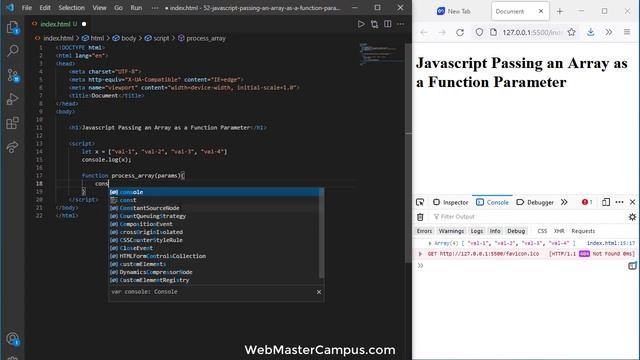This screenshot has height=360, width=640.
Task: Close the developer tools panel
Action: pyautogui.click(x=632, y=202)
